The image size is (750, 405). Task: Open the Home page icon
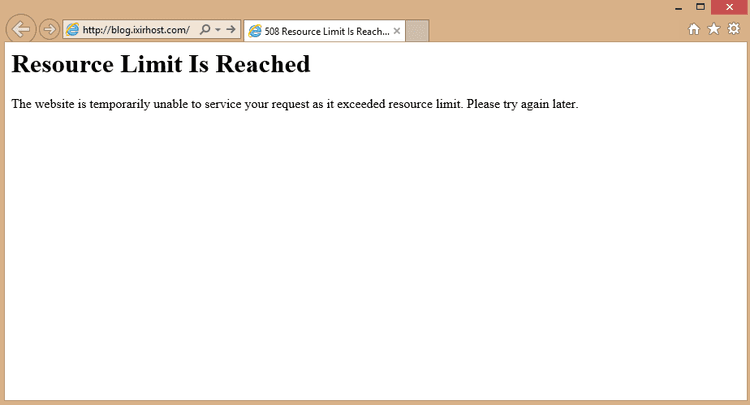694,29
